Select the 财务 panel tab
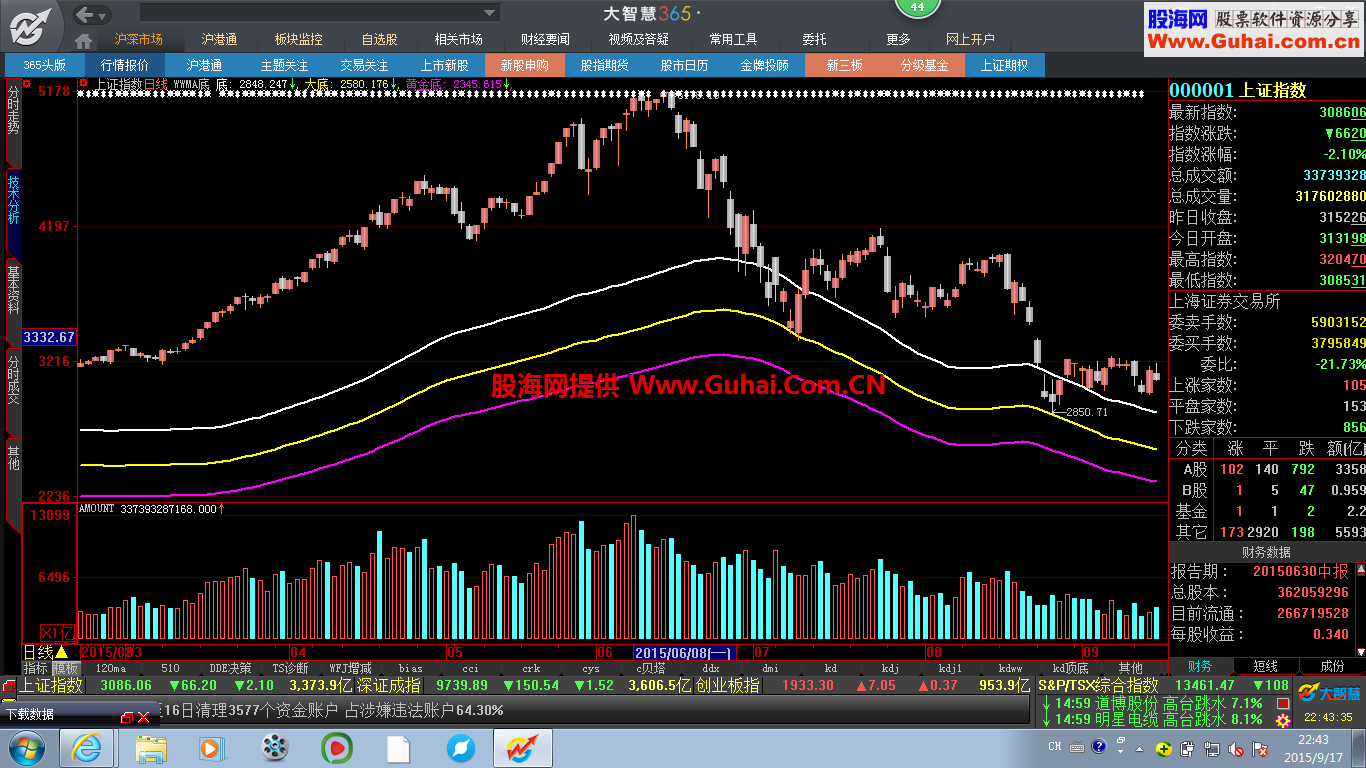The height and width of the screenshot is (768, 1366). [x=1200, y=666]
